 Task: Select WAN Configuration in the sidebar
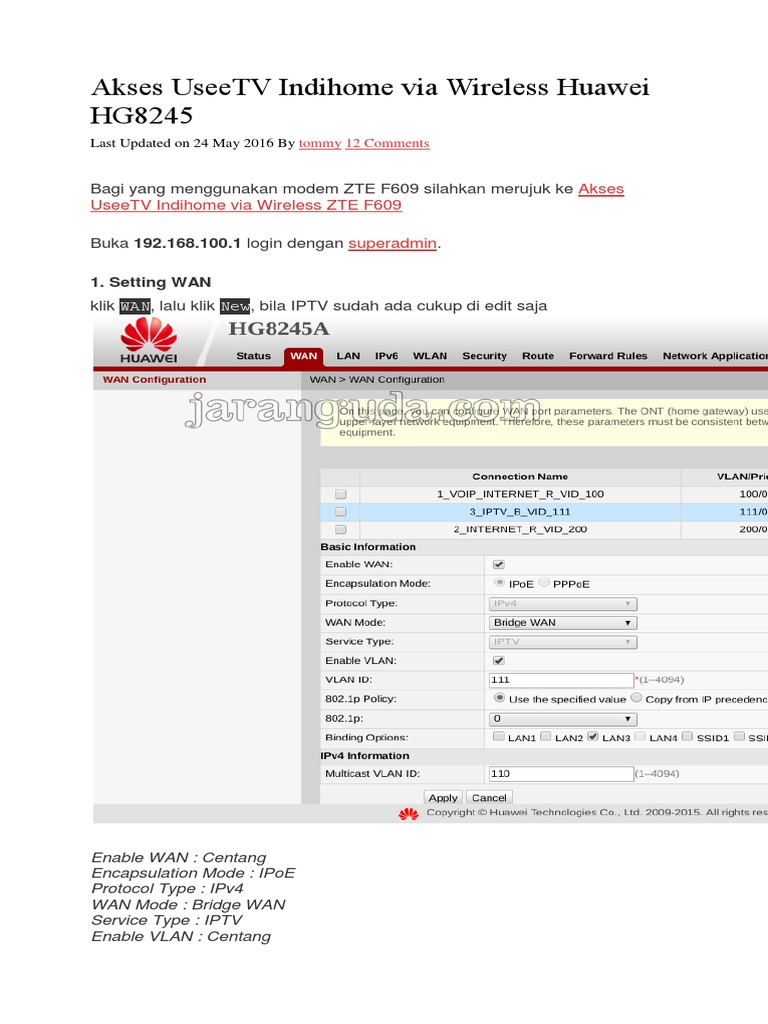pos(154,379)
